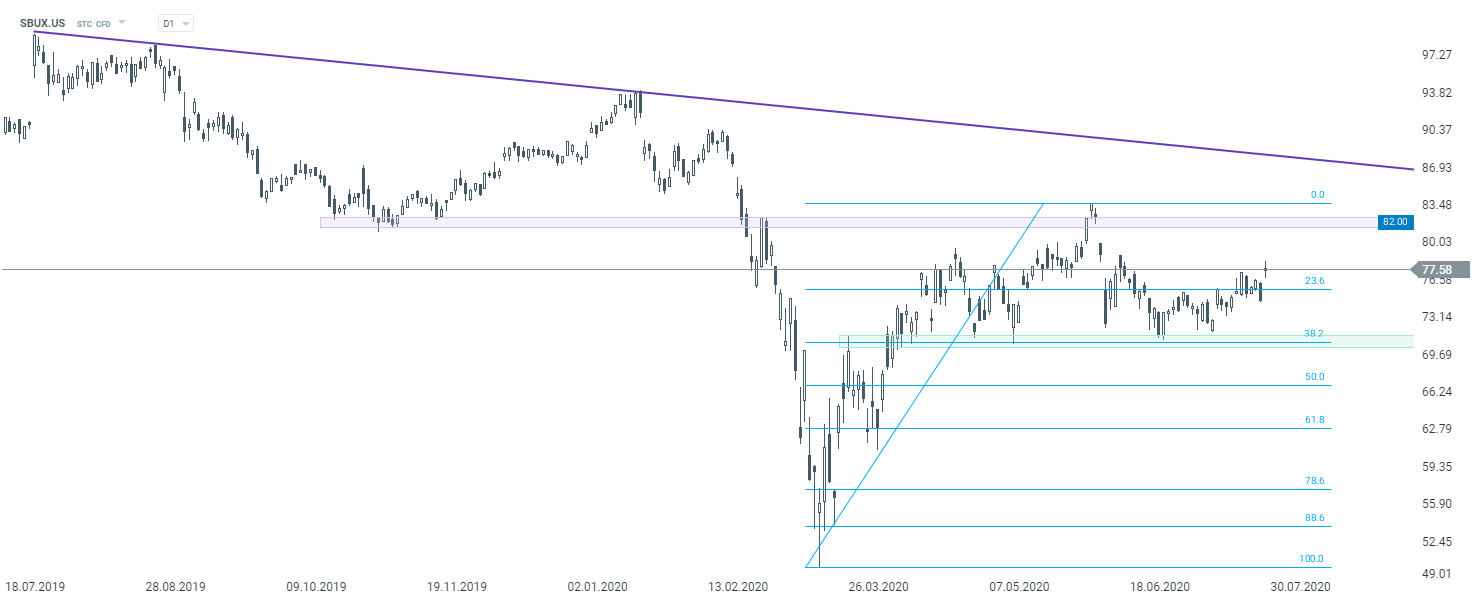Click the 13.02.2020 date axis label
Viewport: 1482px width, 604px height.
pos(740,587)
